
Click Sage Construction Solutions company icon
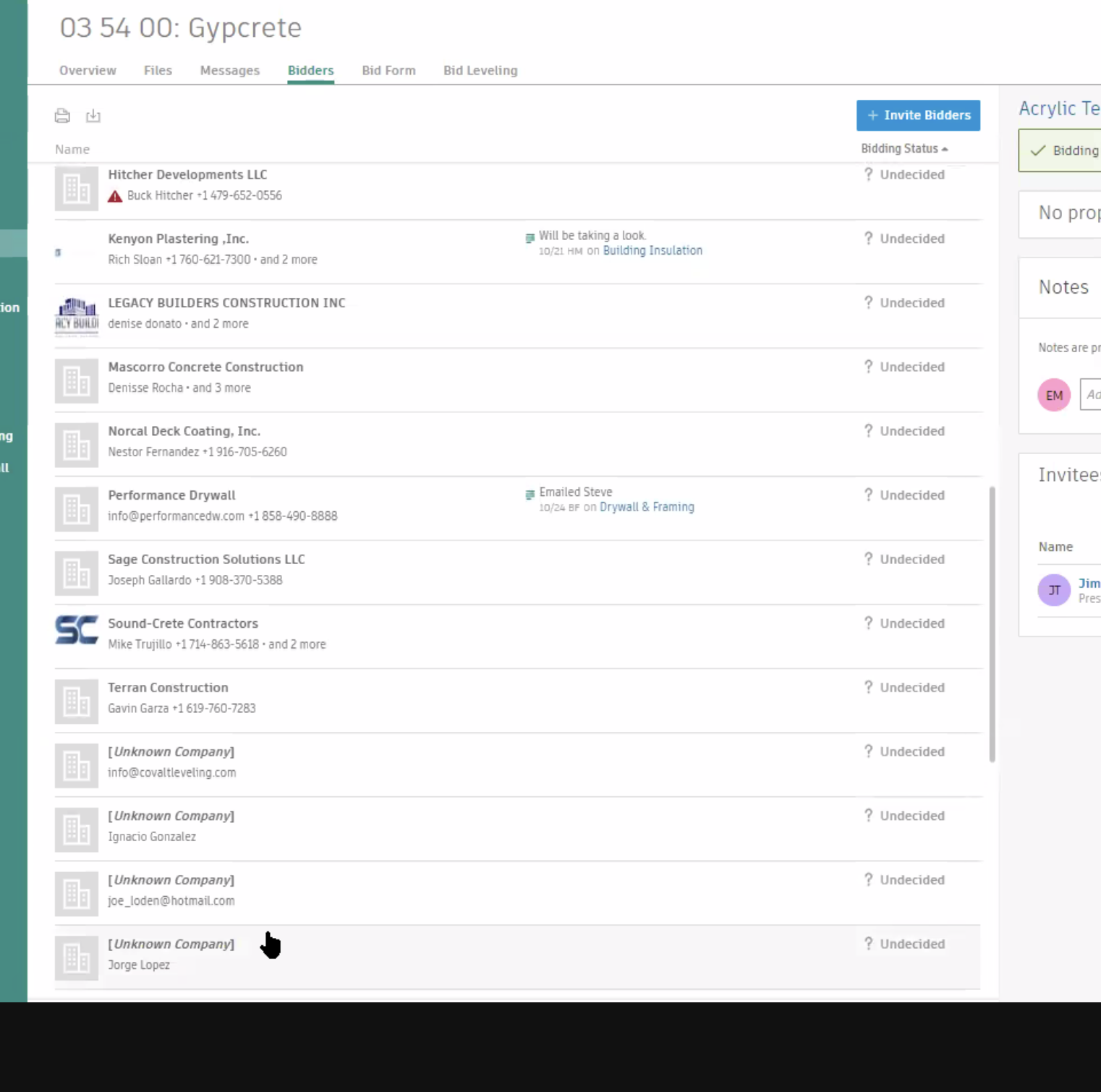77,573
